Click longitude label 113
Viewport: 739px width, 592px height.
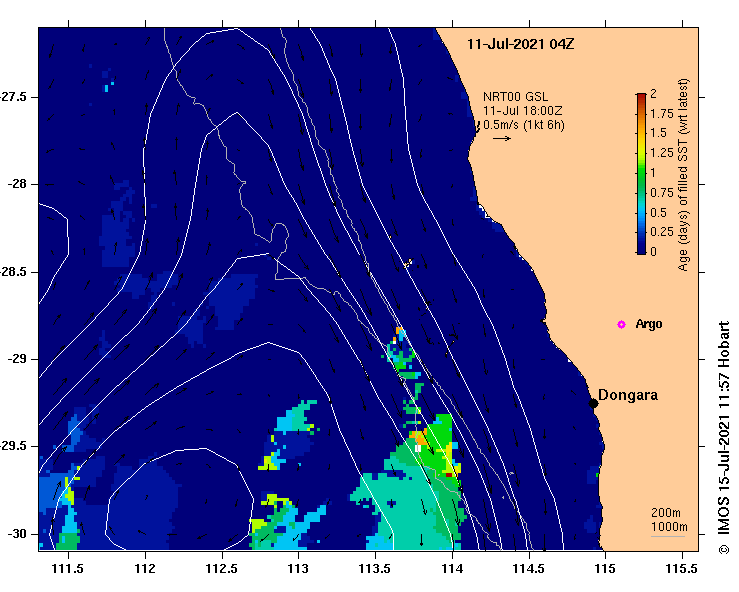click(298, 568)
